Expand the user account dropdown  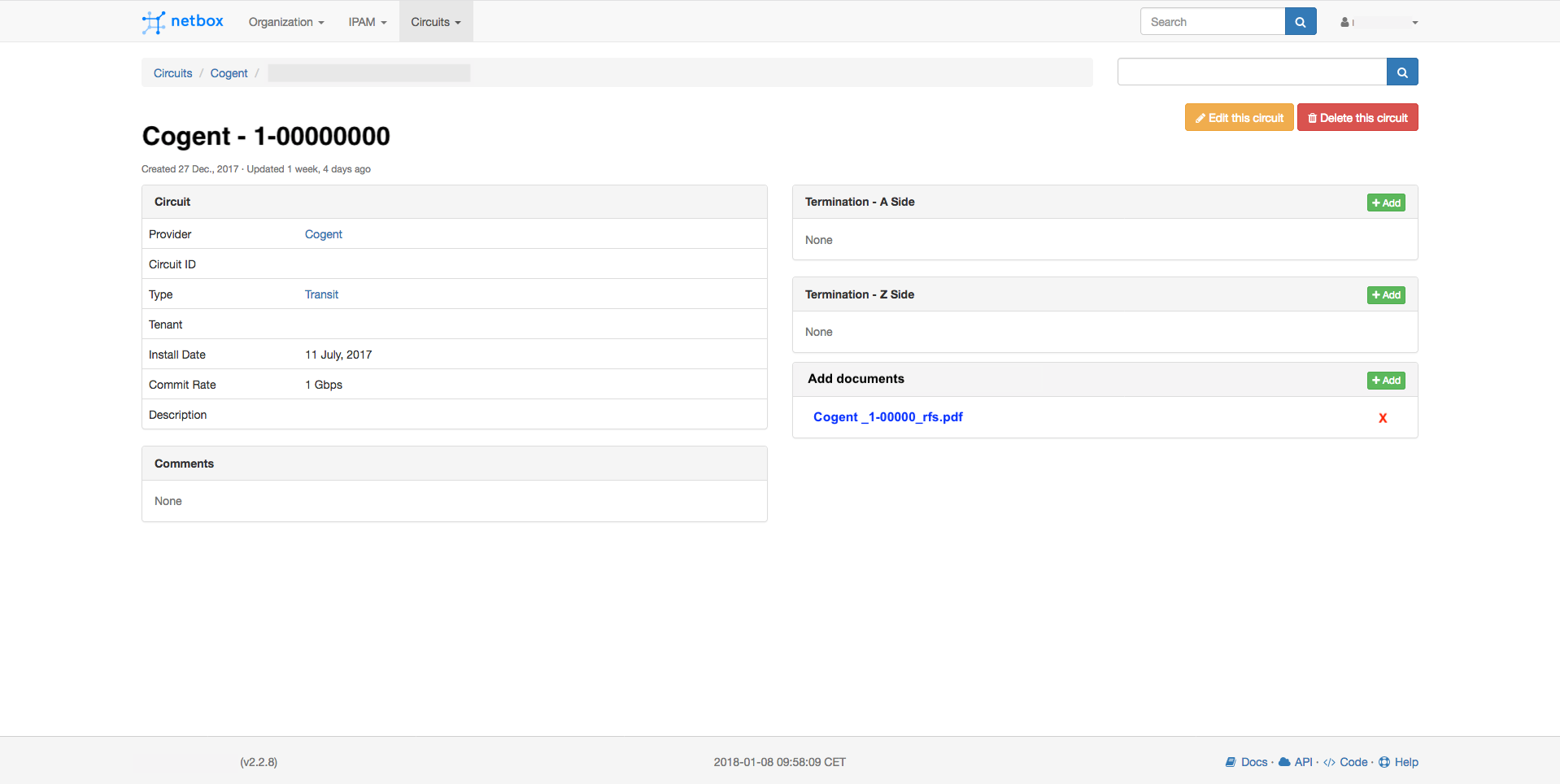(1379, 22)
